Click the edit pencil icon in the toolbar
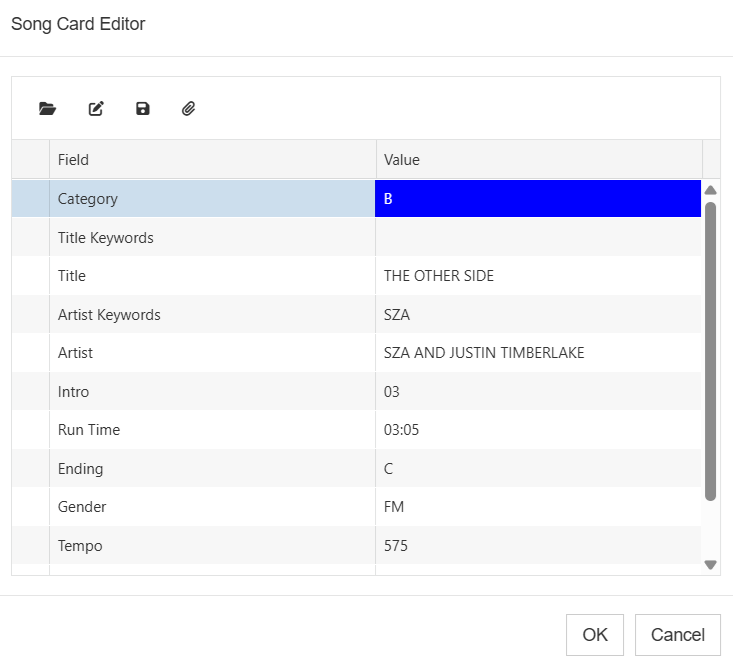 96,109
